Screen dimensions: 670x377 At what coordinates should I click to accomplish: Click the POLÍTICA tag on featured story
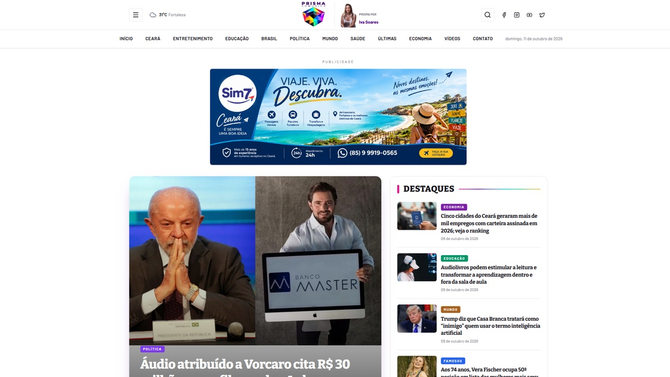click(153, 349)
